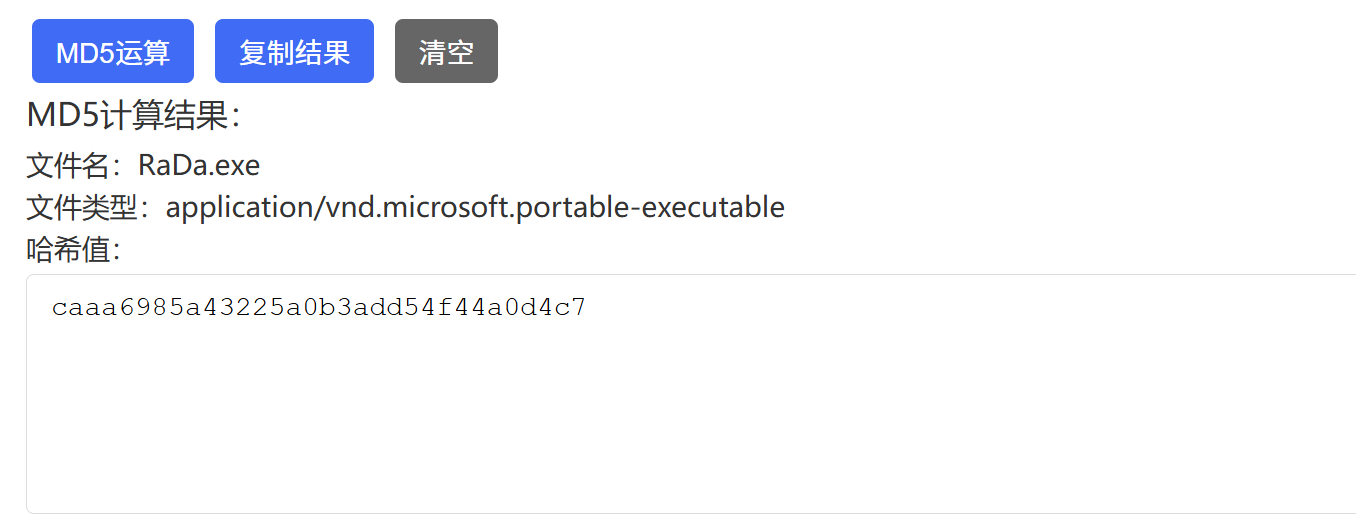Image resolution: width=1356 pixels, height=517 pixels.
Task: Place cursor after hash ending 0d4c7
Action: 587,308
